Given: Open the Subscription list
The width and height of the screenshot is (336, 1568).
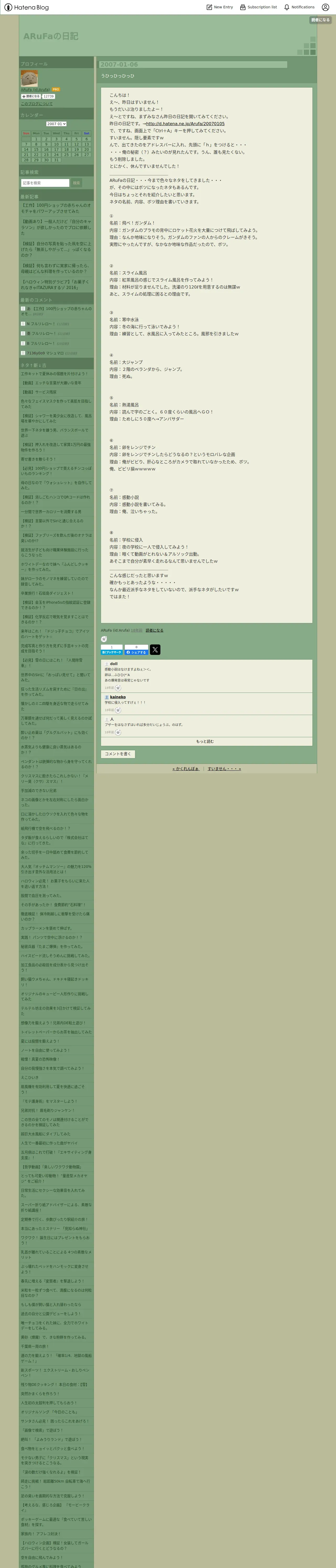Looking at the screenshot, I should tap(258, 7).
